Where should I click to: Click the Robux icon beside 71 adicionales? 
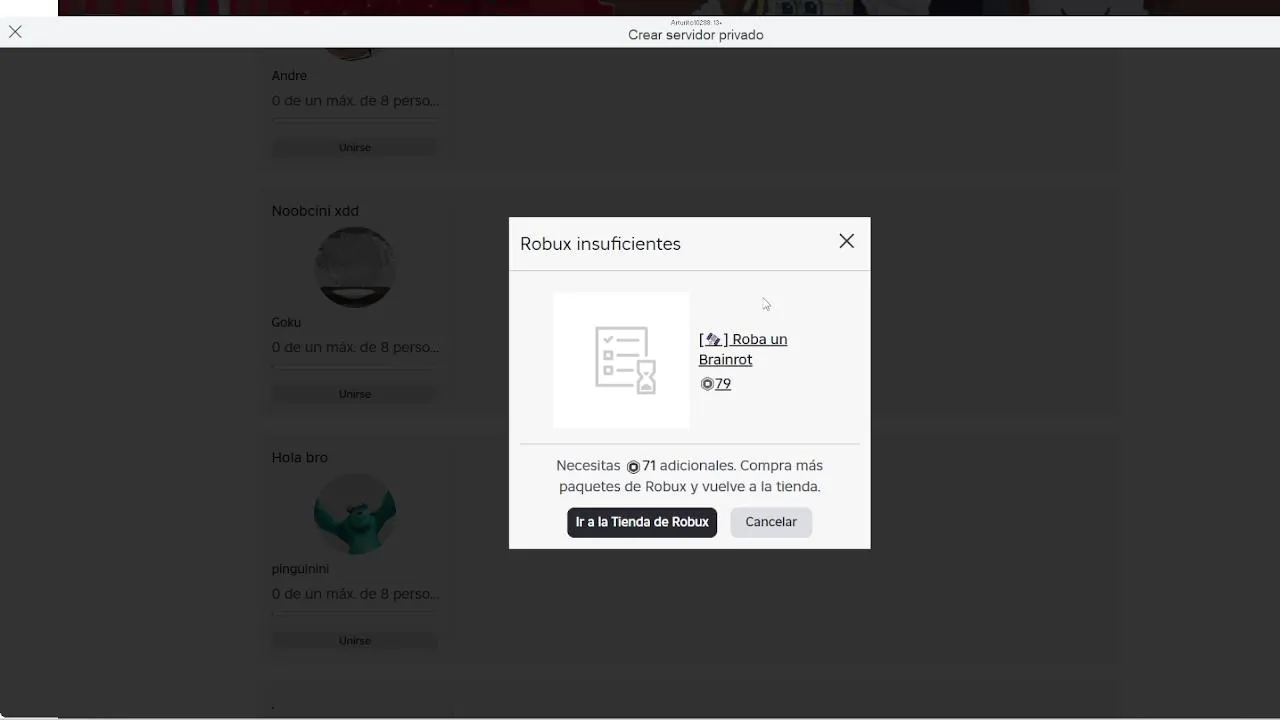[x=633, y=467]
